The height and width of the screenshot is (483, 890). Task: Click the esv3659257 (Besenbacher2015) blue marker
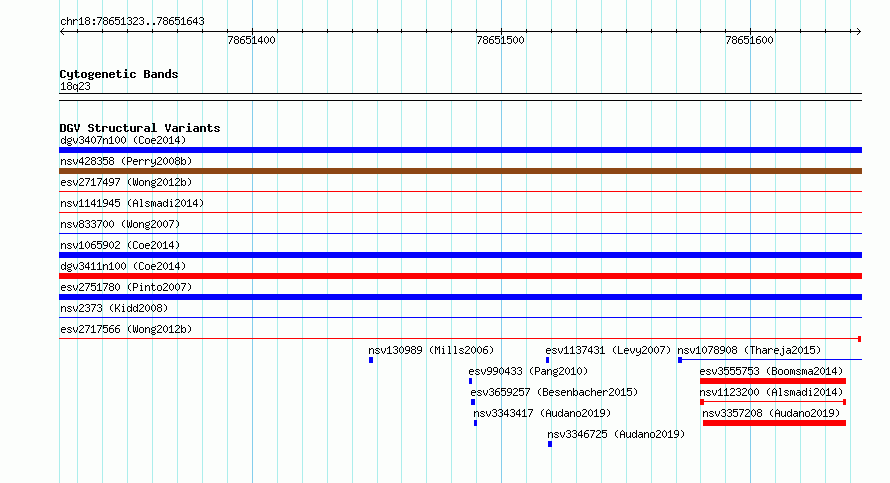[x=473, y=402]
